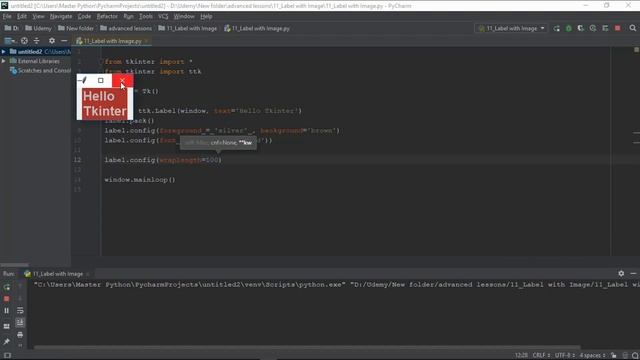Viewport: 640px width, 360px height.
Task: Open the CRLF line separator selector
Action: pyautogui.click(x=541, y=356)
